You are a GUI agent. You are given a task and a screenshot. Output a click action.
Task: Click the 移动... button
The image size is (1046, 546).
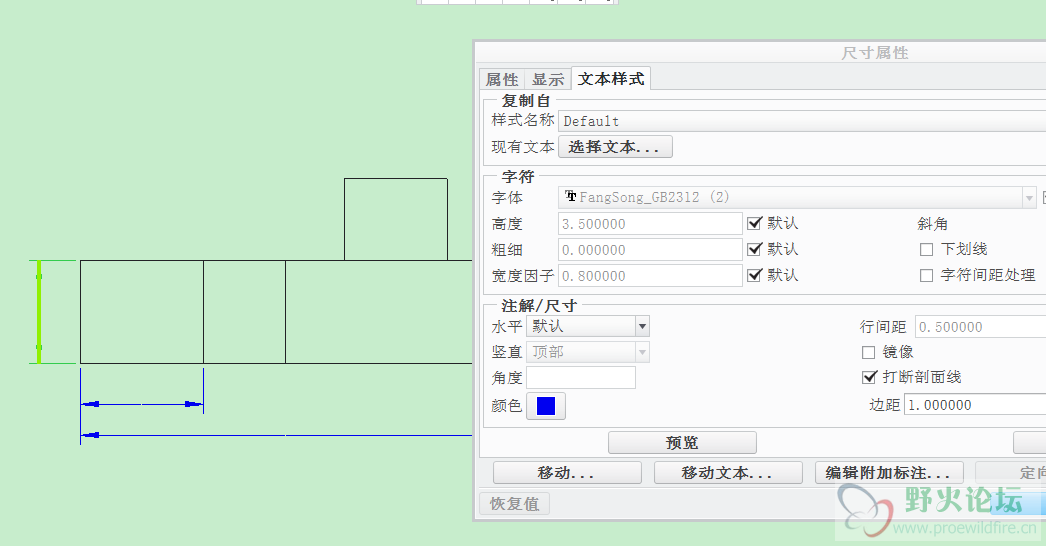point(567,473)
